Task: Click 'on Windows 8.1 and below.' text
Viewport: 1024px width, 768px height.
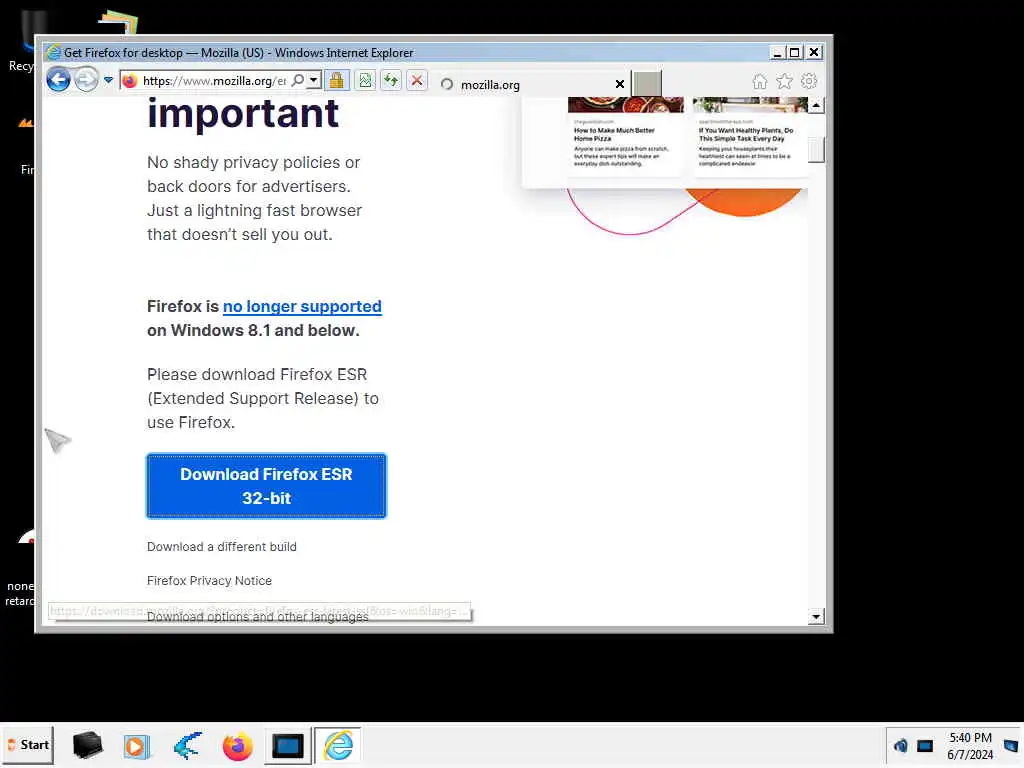Action: [253, 330]
